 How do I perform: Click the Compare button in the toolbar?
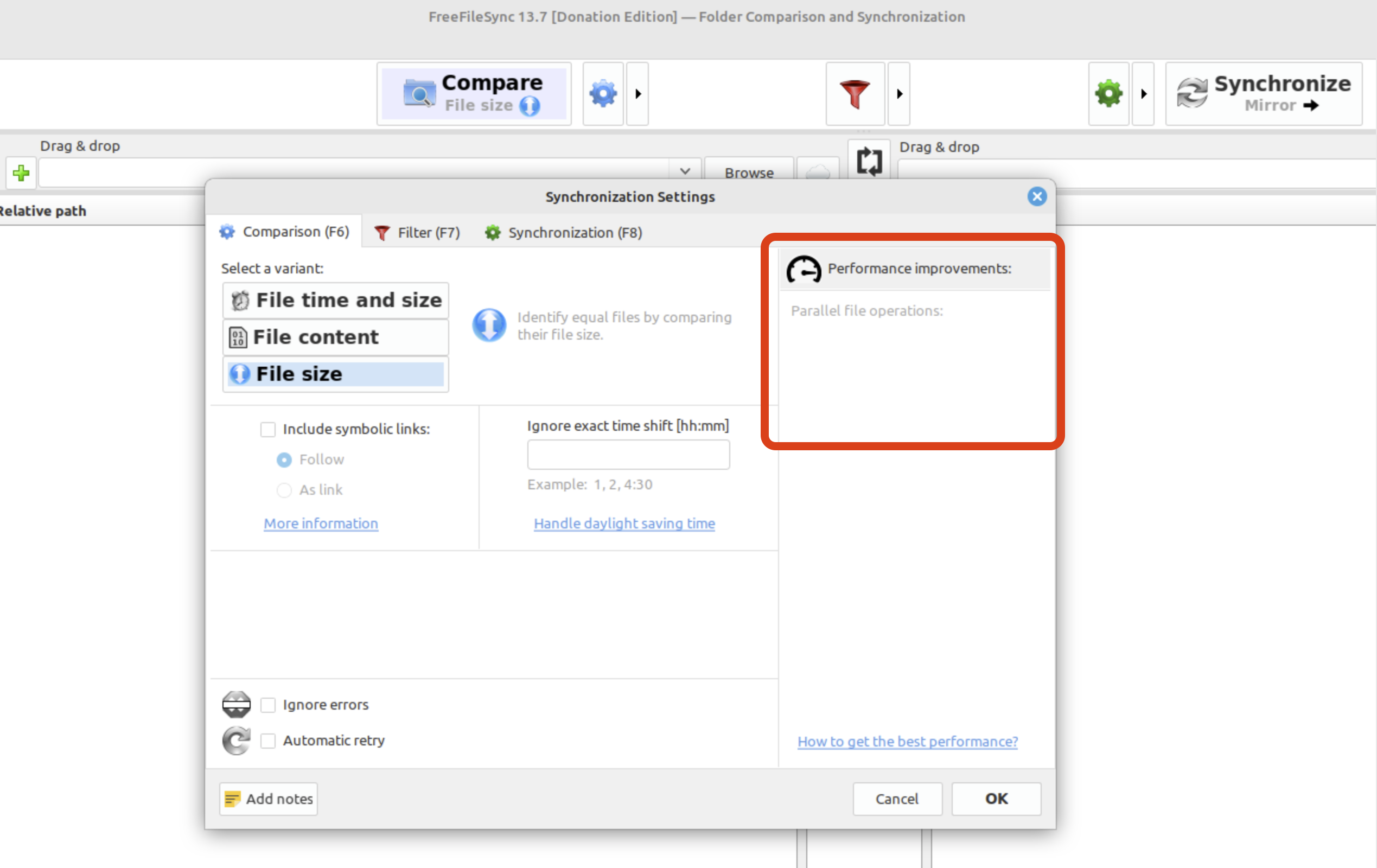(474, 94)
